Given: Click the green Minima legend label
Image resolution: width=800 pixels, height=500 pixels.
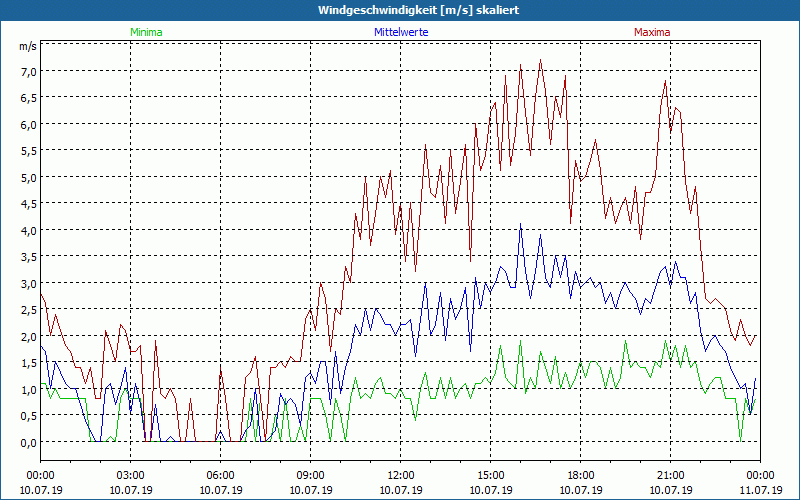Looking at the screenshot, I should 145,32.
